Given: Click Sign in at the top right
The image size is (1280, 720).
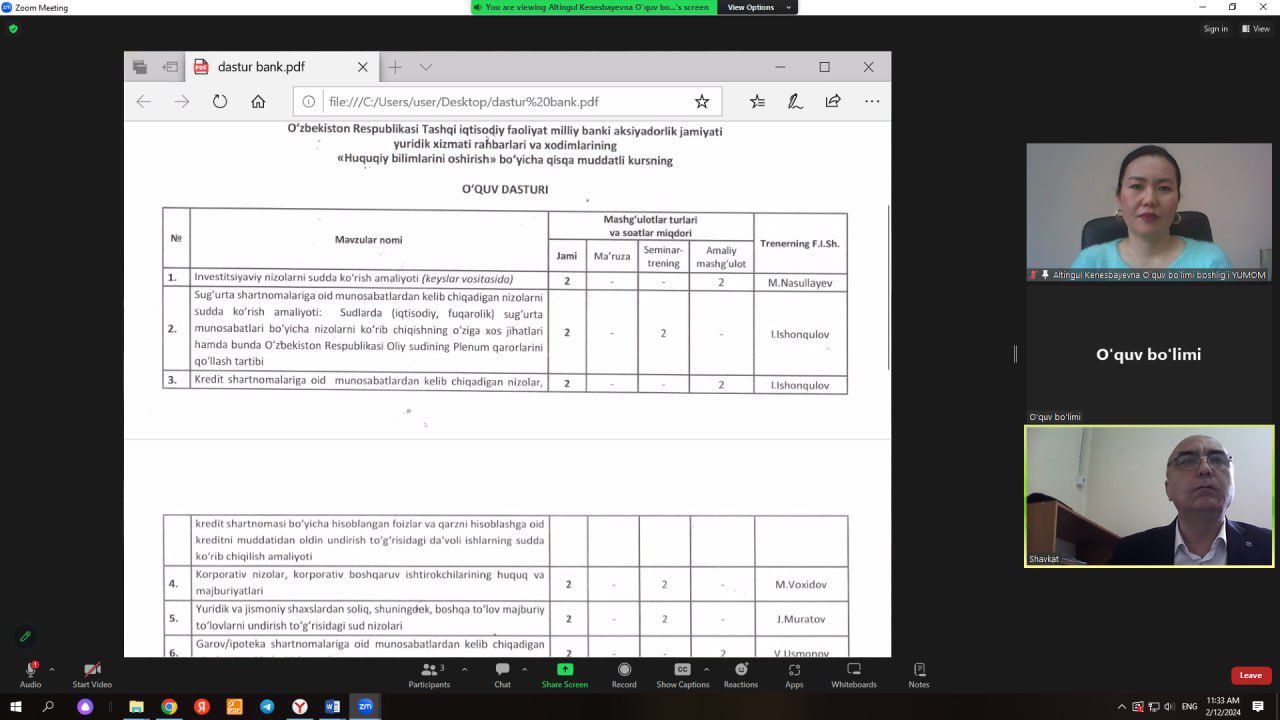Looking at the screenshot, I should (x=1215, y=29).
